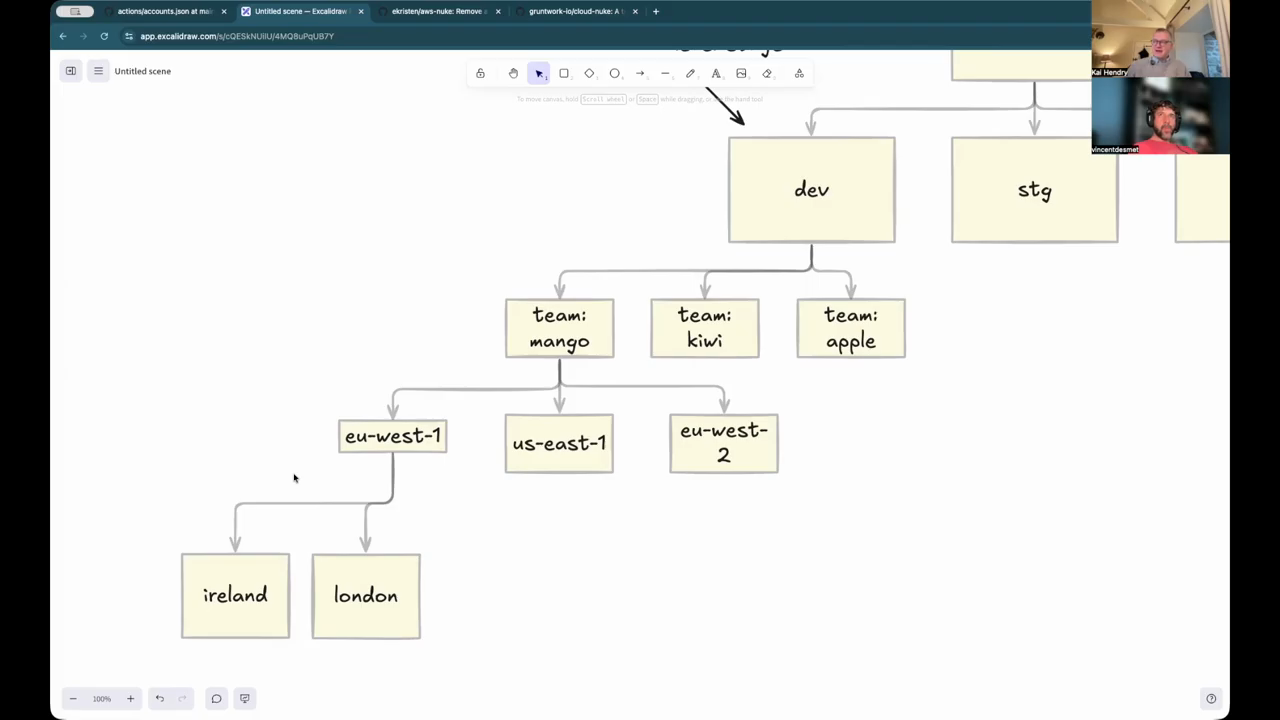Click the zoom in plus button

[130, 699]
